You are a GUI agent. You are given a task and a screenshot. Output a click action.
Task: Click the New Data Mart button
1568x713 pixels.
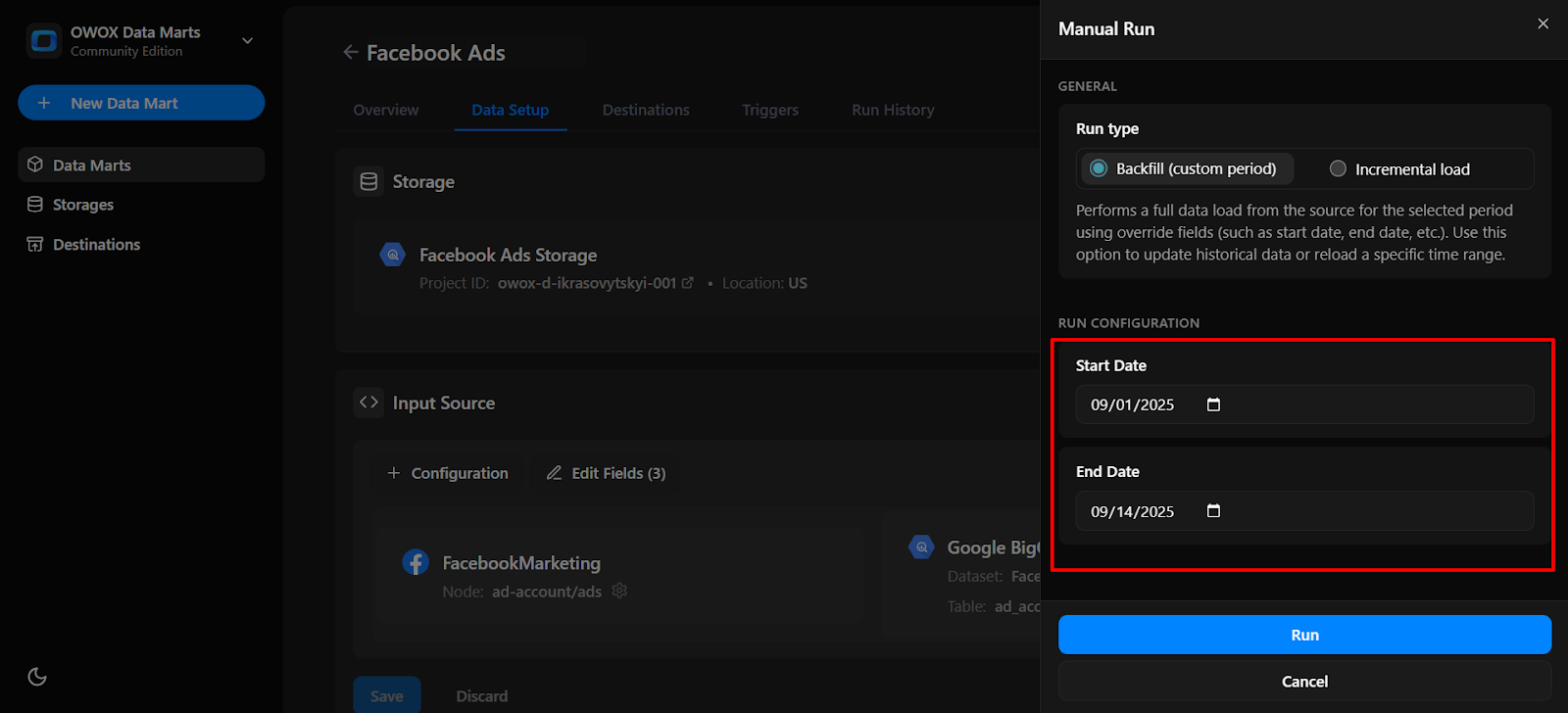point(141,103)
